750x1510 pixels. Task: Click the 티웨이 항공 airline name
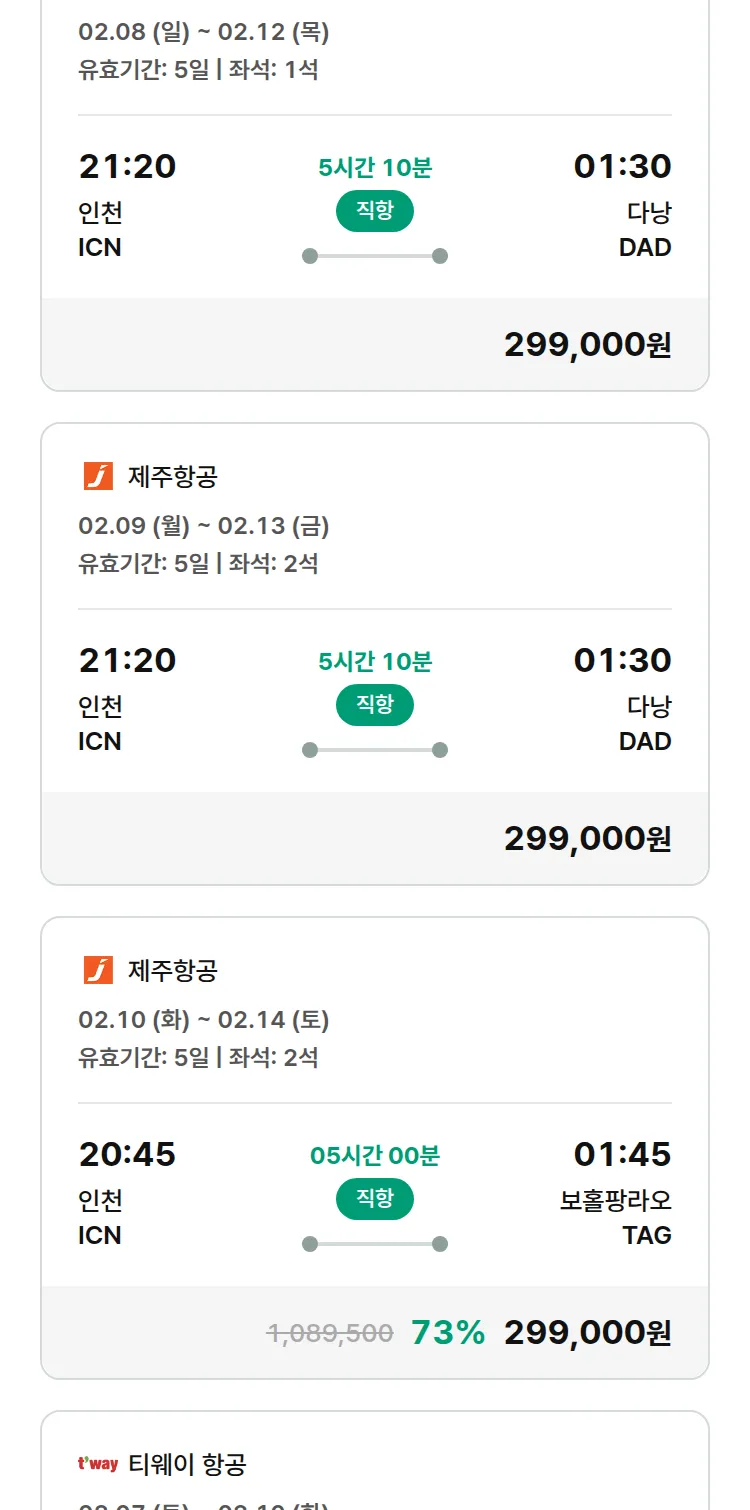pyautogui.click(x=188, y=1464)
